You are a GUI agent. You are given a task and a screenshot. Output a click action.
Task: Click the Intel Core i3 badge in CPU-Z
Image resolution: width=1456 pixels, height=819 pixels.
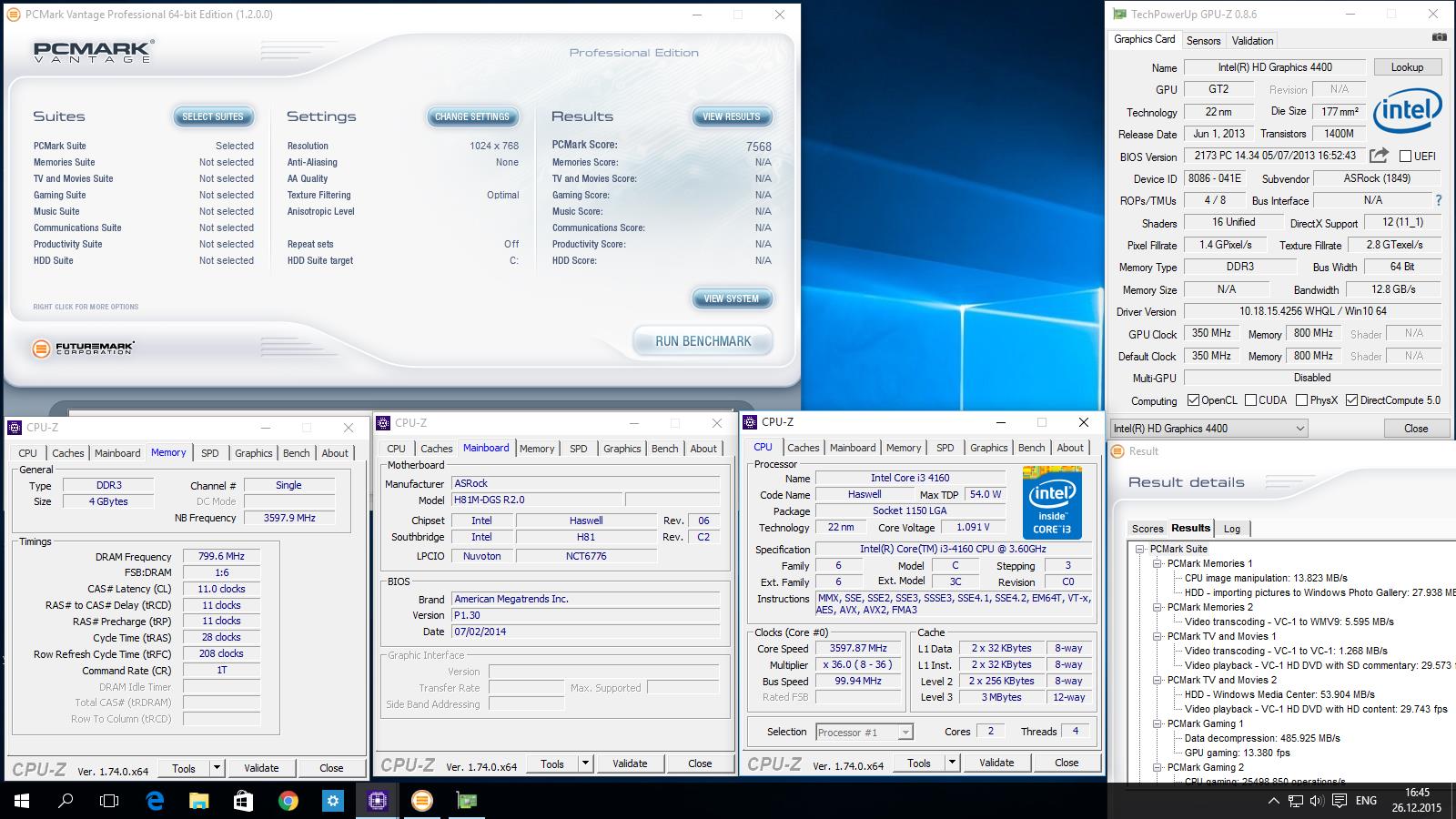1051,502
